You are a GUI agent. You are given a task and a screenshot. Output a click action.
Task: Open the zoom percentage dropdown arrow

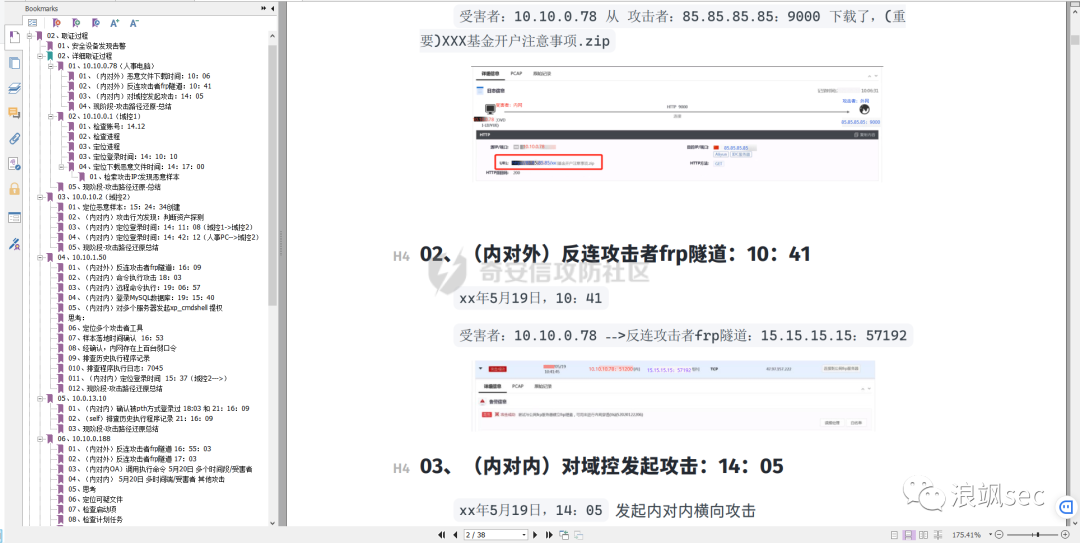(990, 535)
